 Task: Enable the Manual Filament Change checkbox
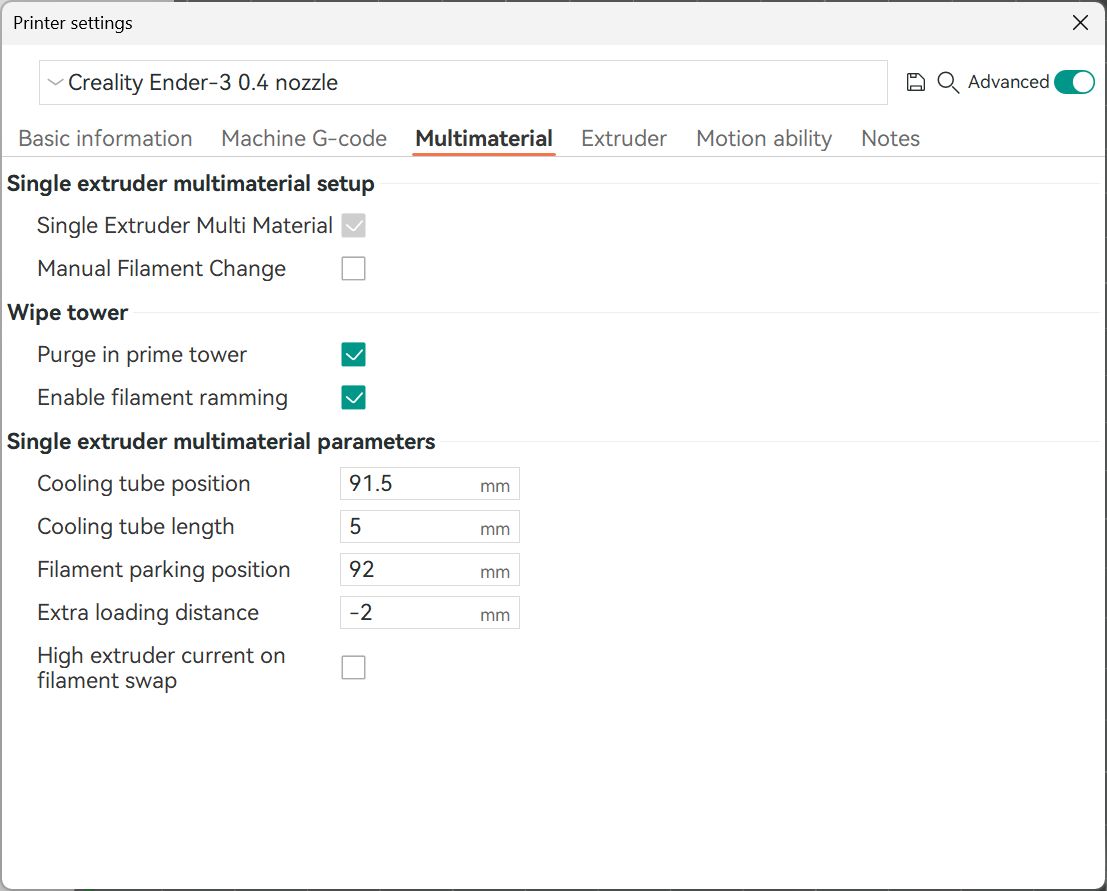click(354, 269)
